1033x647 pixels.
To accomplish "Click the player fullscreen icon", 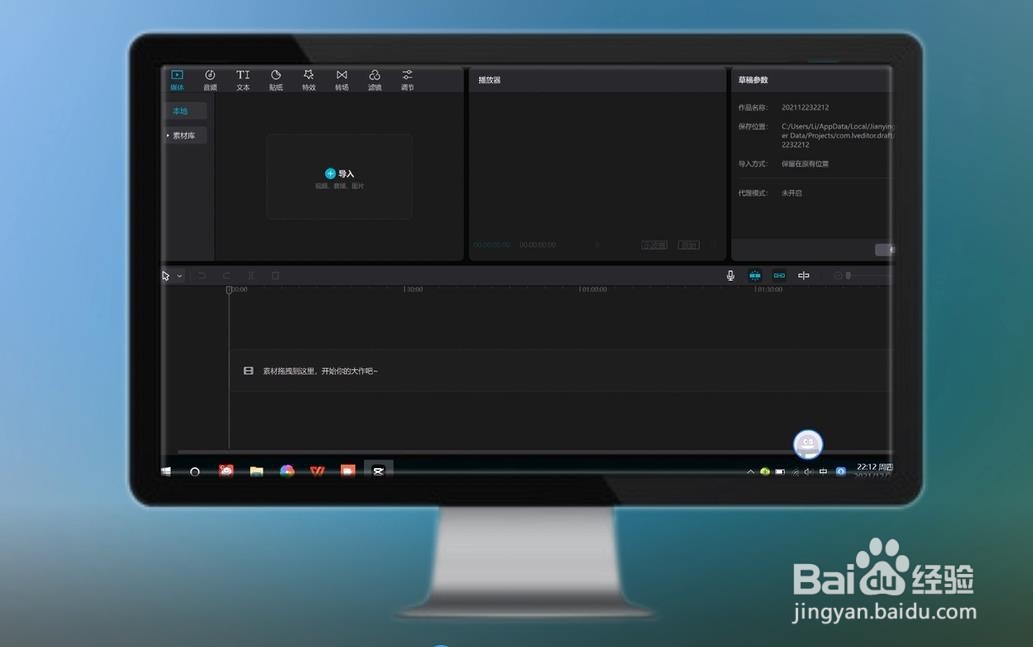I will pos(714,244).
